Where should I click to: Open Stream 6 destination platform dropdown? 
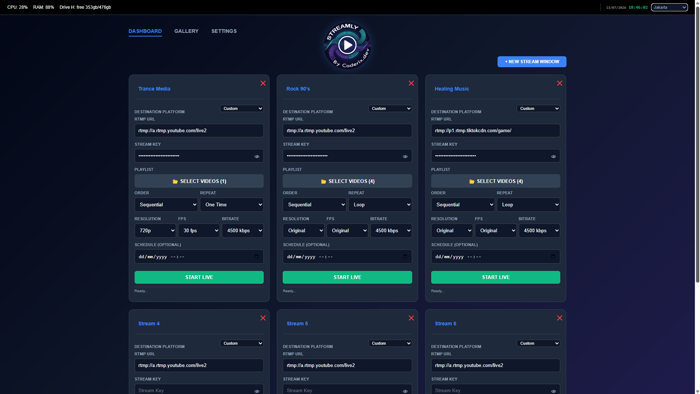pyautogui.click(x=538, y=343)
